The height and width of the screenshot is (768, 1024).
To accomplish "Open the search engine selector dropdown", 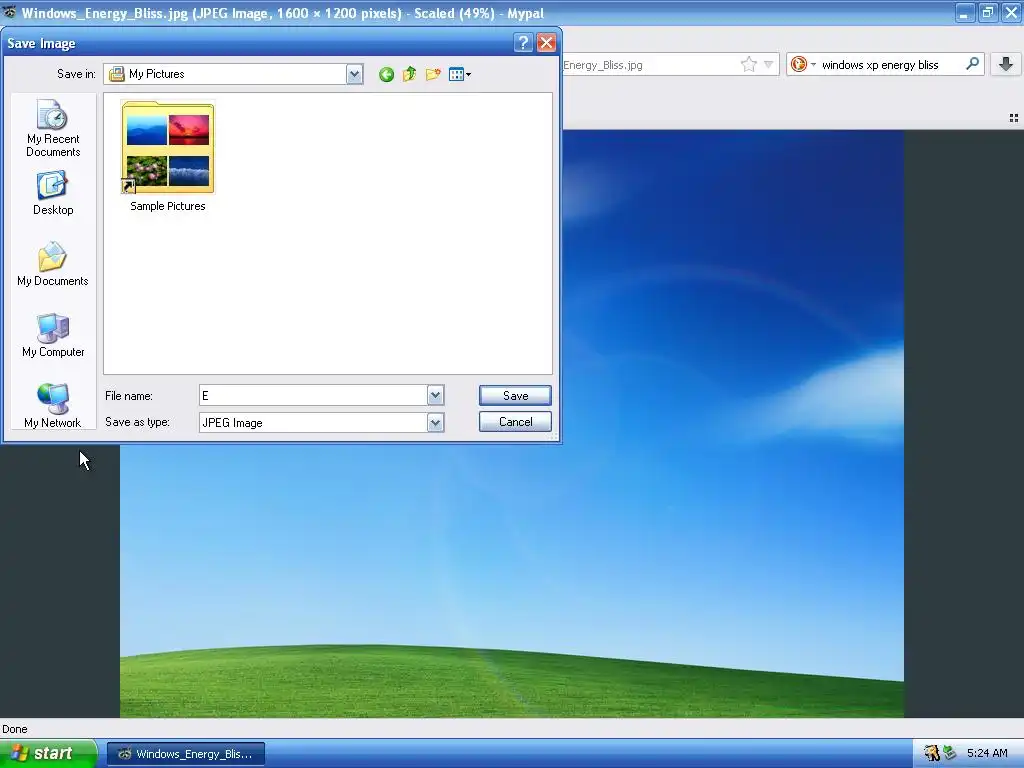I will point(803,64).
